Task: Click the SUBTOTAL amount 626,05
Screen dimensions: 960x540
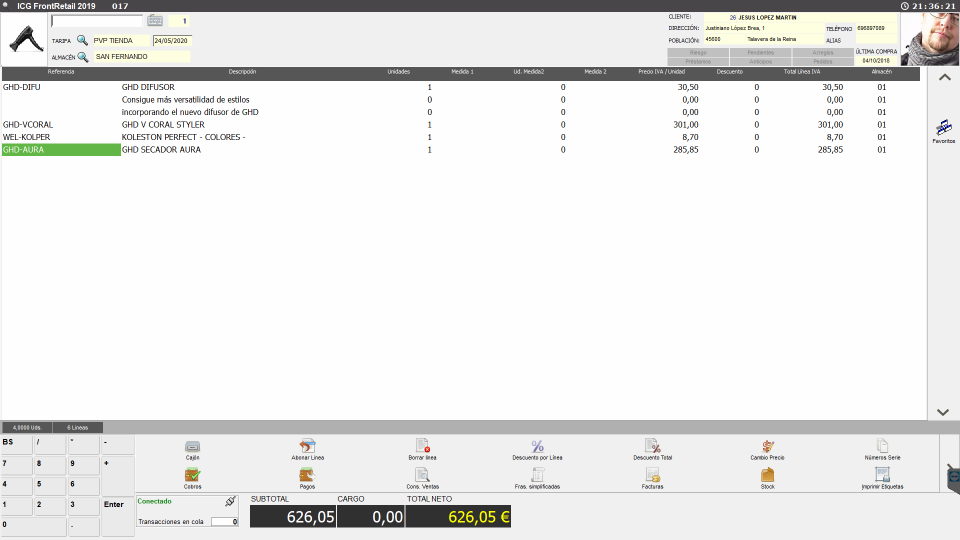Action: click(293, 517)
